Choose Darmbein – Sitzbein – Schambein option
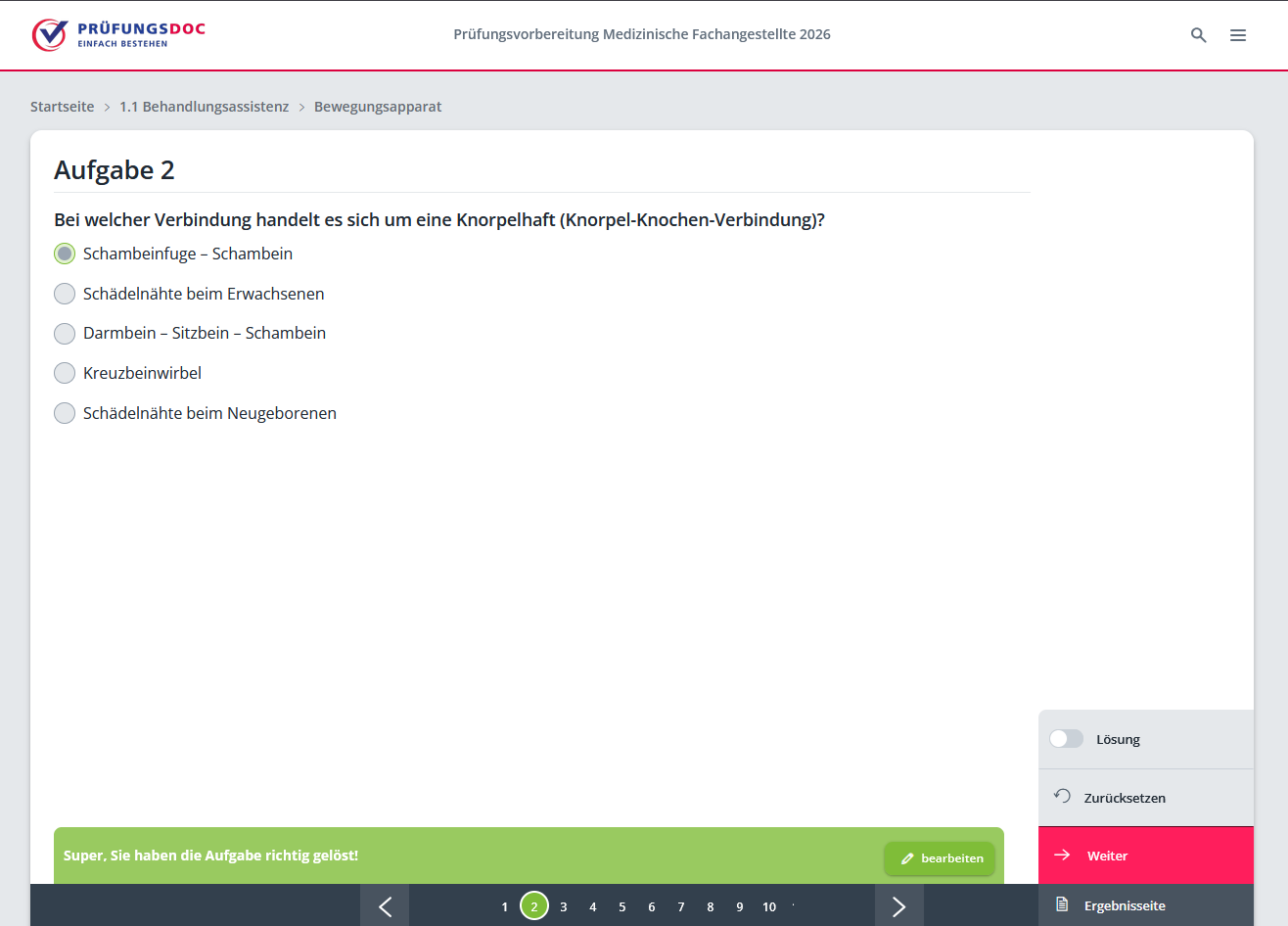 tap(65, 334)
